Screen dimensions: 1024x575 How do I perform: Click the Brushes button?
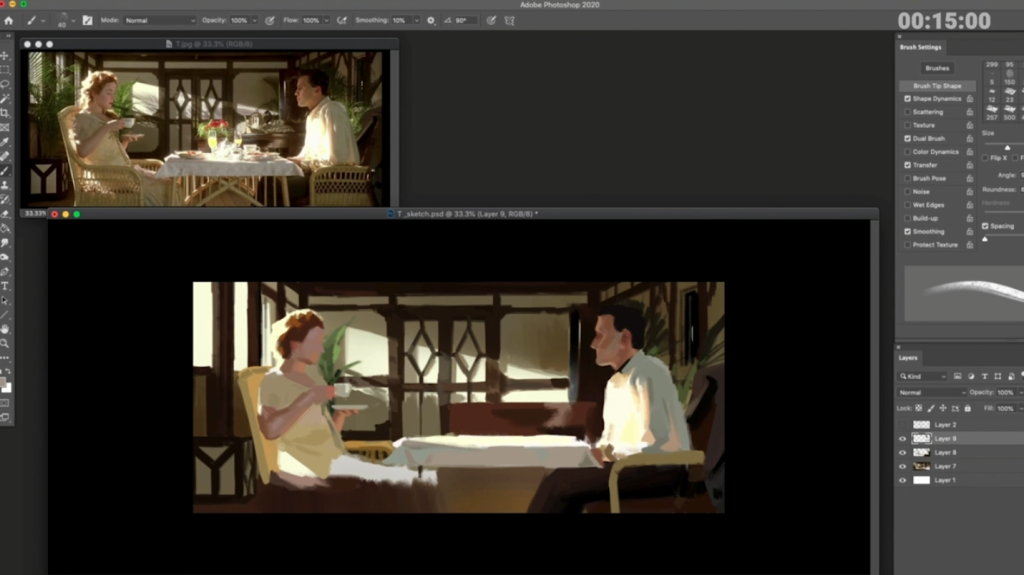tap(937, 68)
